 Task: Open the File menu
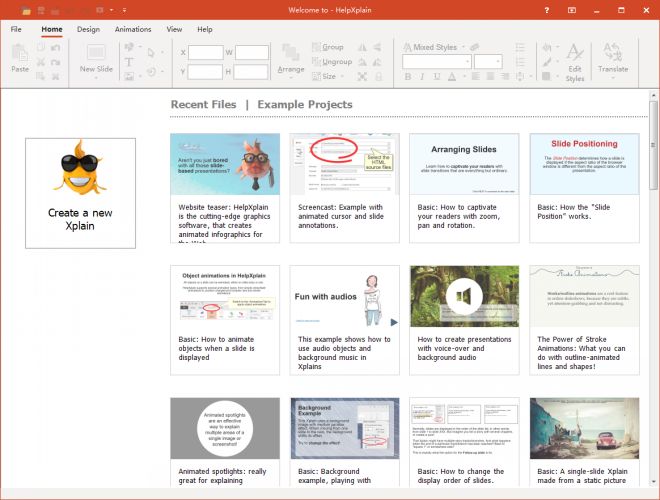[16, 29]
